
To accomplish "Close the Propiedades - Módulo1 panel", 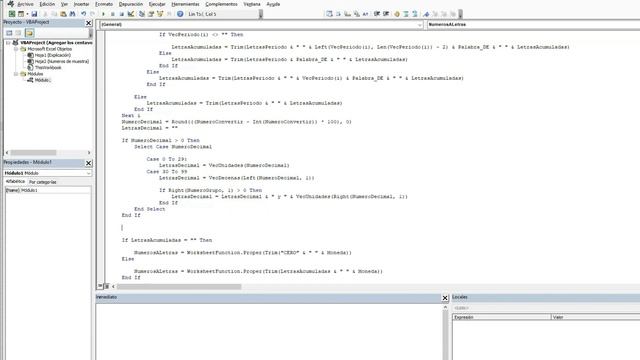I will point(89,163).
